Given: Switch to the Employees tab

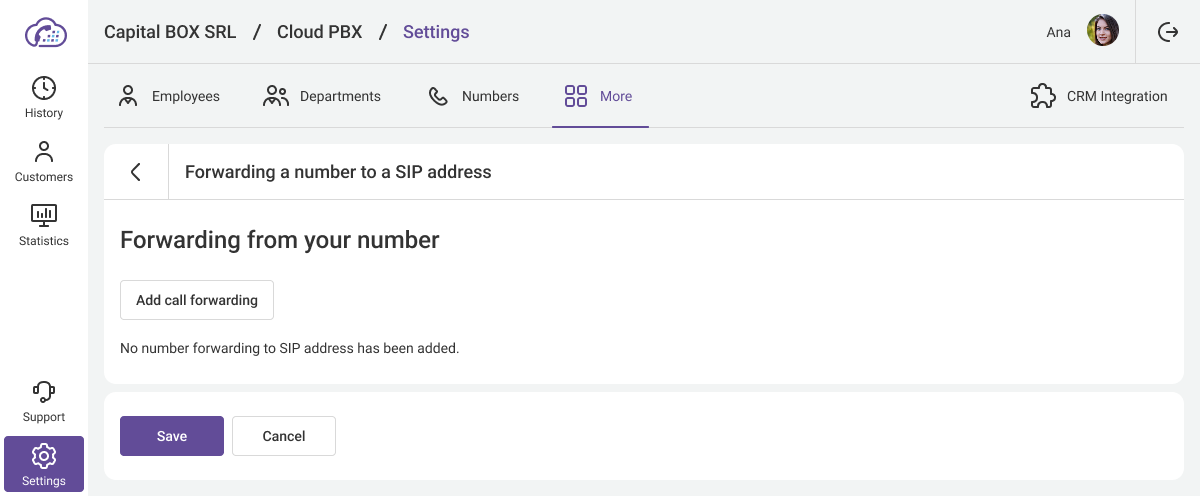Looking at the screenshot, I should tap(169, 96).
